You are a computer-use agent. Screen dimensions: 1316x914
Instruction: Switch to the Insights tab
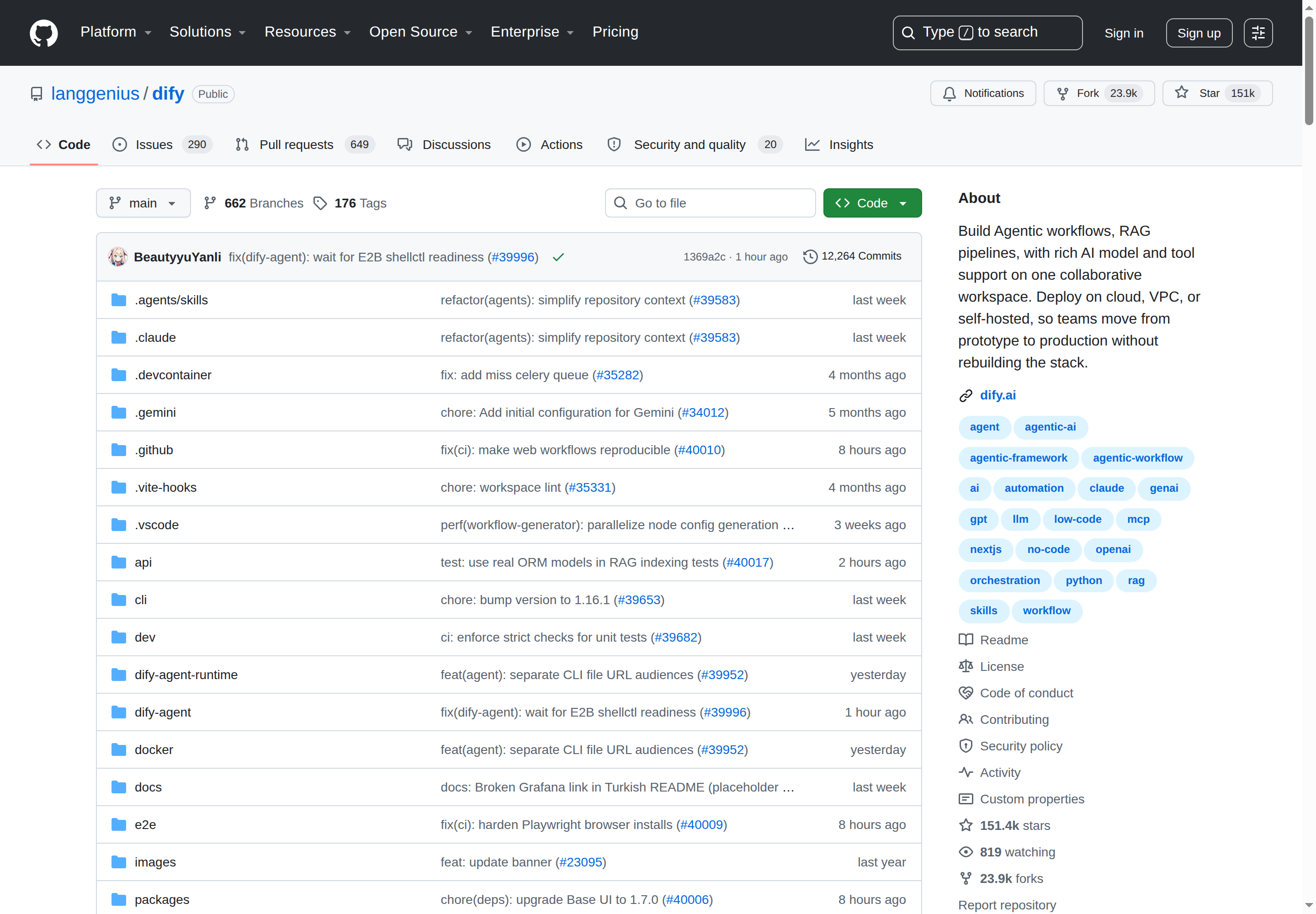pyautogui.click(x=839, y=145)
